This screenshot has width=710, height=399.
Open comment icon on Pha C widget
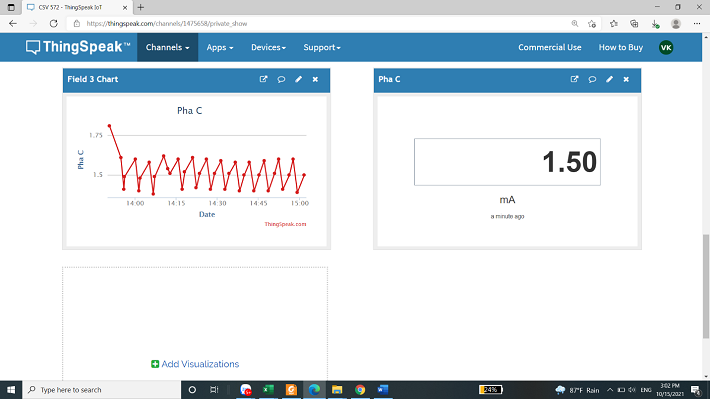592,79
